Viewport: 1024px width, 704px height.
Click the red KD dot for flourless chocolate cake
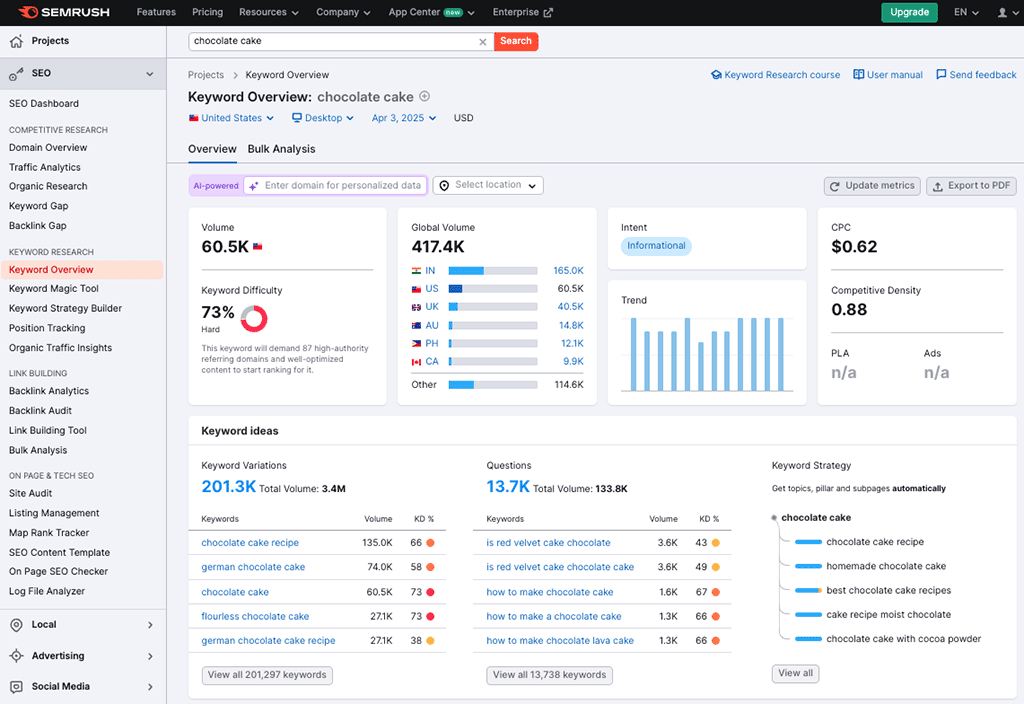point(430,616)
